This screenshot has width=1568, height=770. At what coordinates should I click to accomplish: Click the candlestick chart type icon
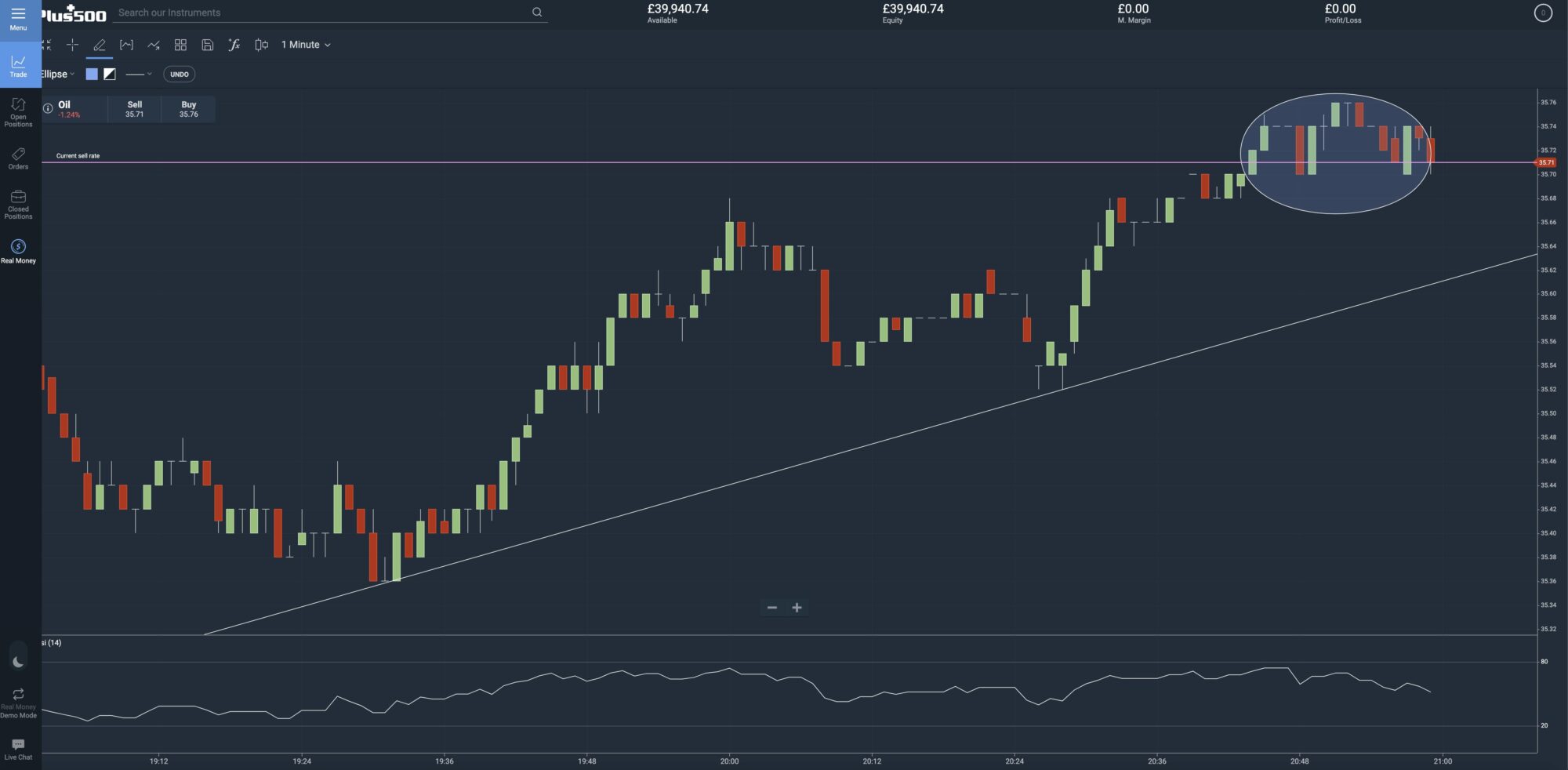261,45
